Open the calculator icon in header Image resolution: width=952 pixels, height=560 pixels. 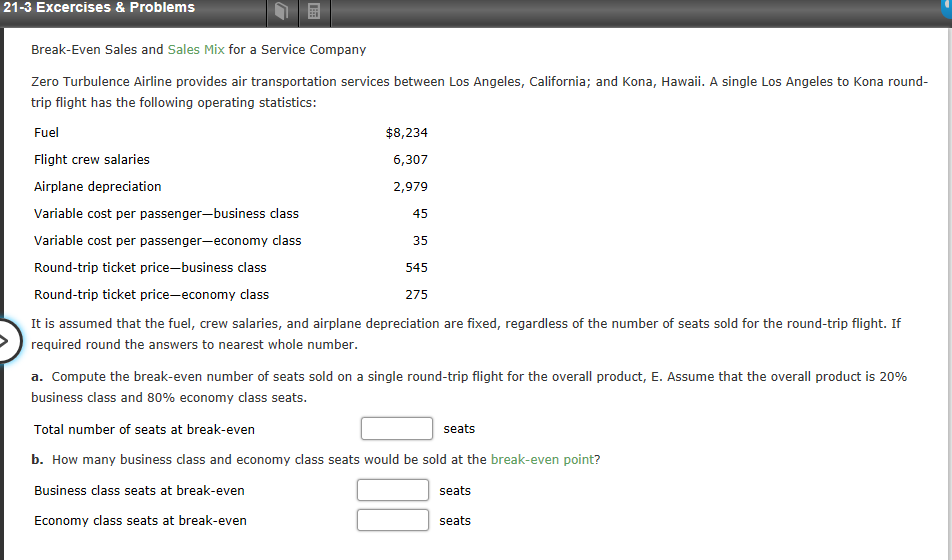point(314,12)
